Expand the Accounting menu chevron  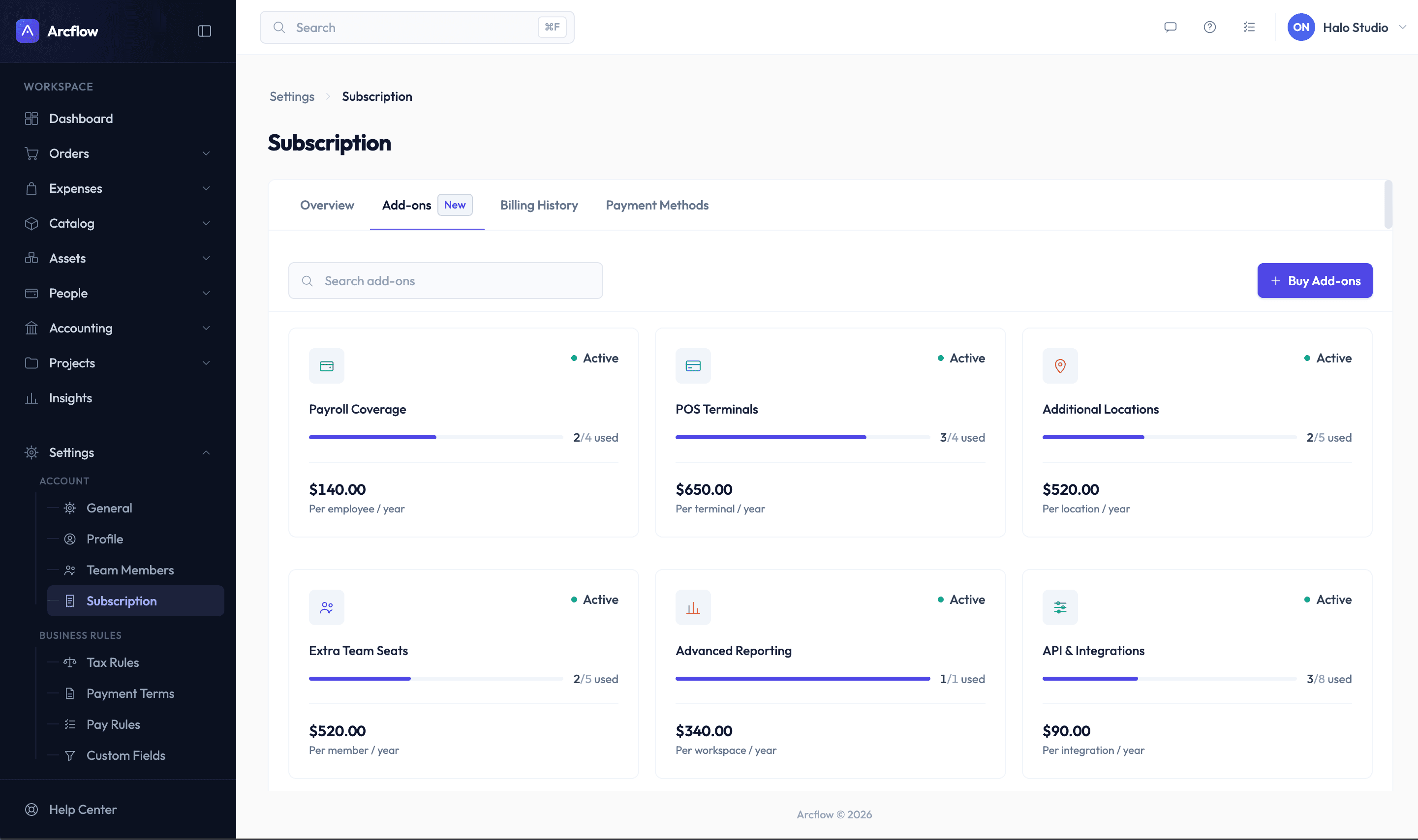(x=206, y=328)
